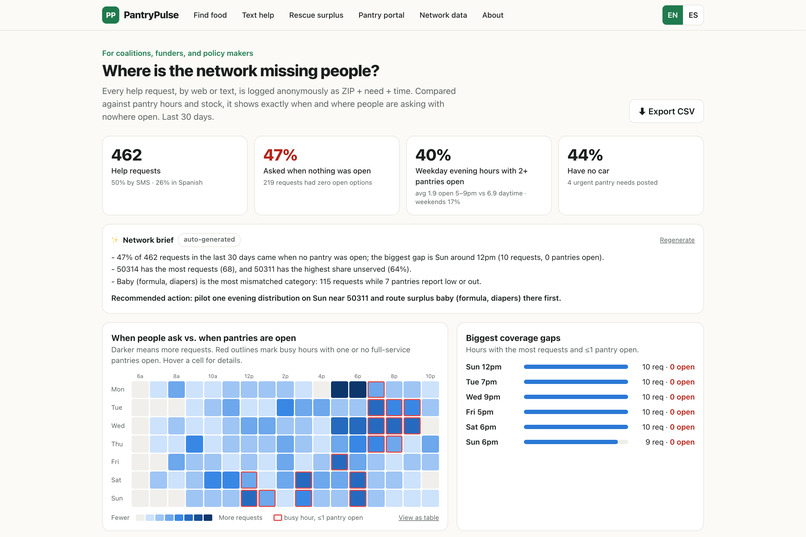Image resolution: width=806 pixels, height=537 pixels.
Task: Click the Biggest coverage gaps heading
Action: click(513, 338)
